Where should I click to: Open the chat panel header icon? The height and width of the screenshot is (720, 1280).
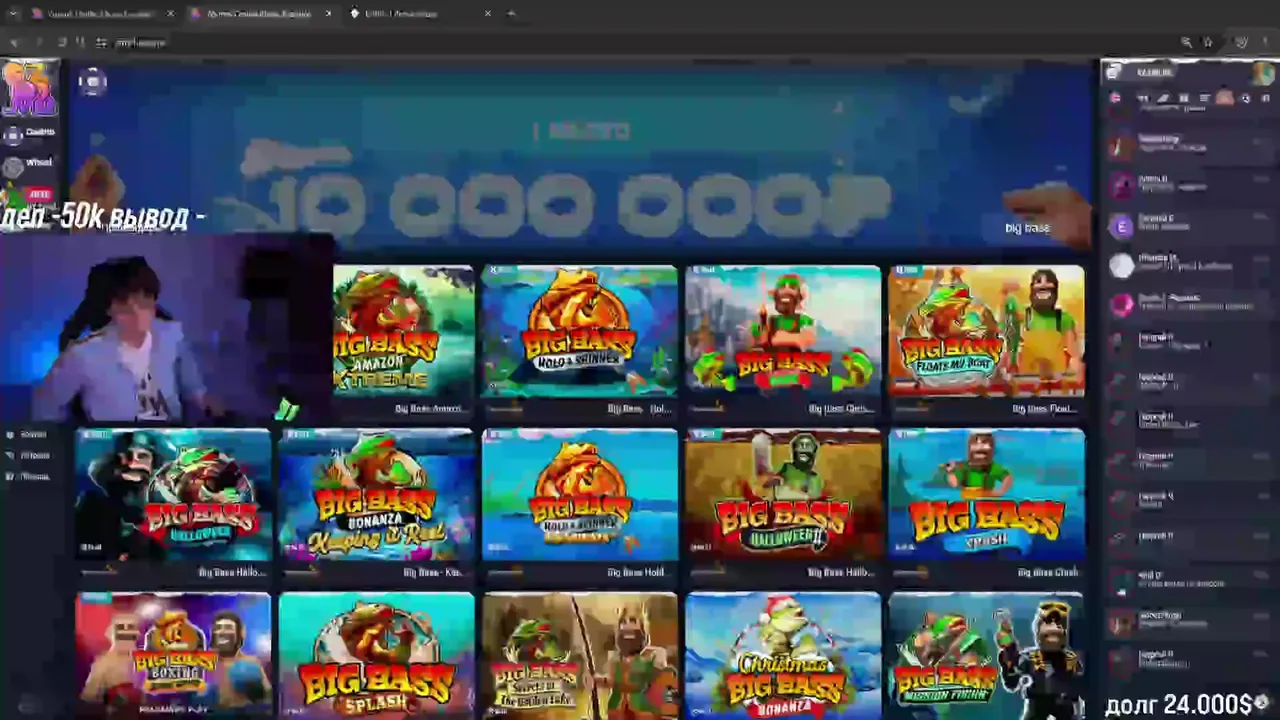(1113, 72)
